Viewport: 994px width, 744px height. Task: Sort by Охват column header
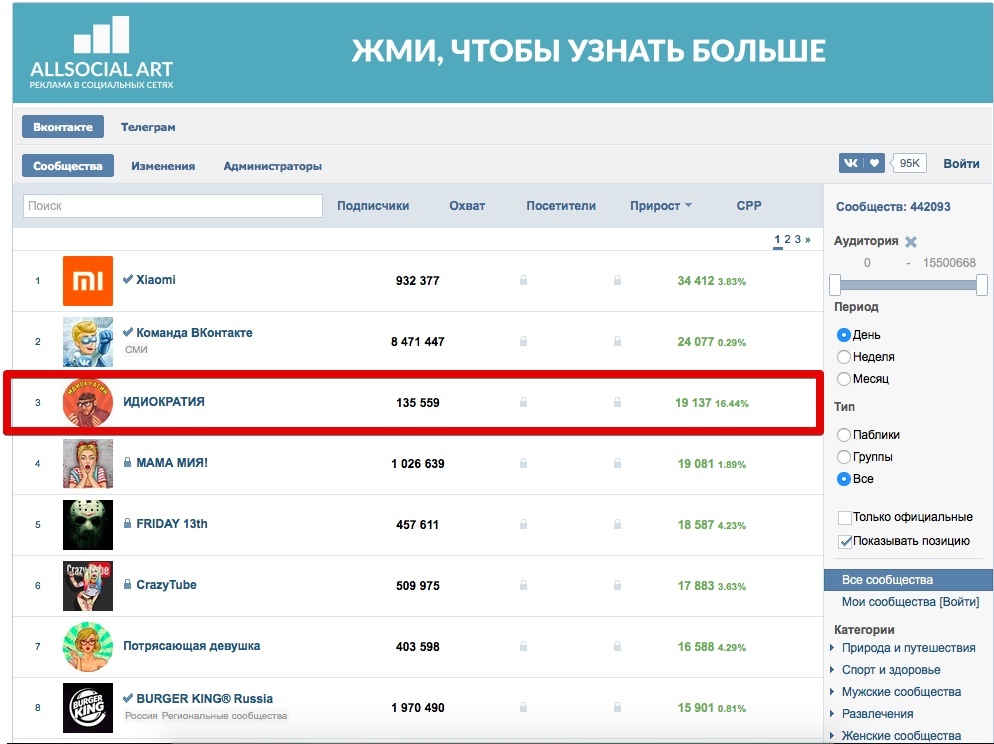[x=467, y=206]
